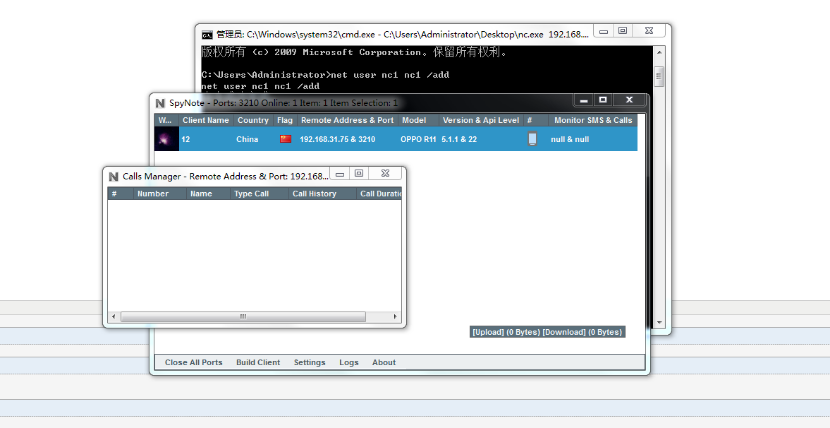Open the About menu item
830x428 pixels.
(x=384, y=362)
